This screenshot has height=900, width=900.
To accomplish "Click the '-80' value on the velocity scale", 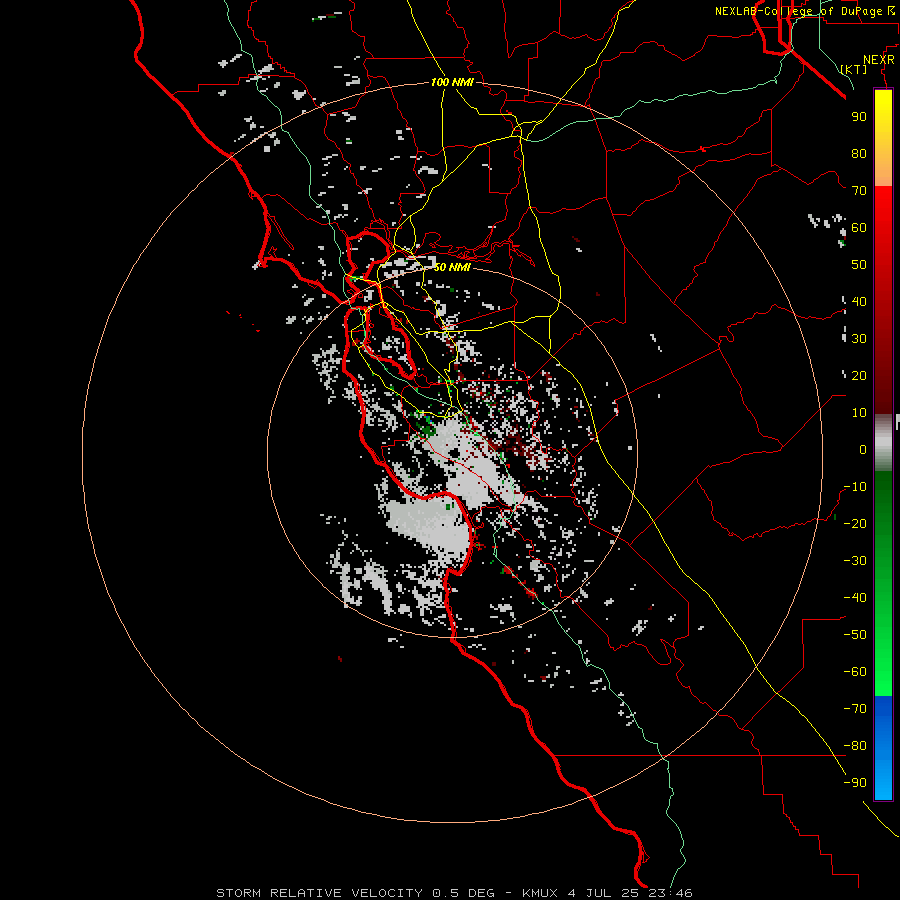I will coord(855,746).
